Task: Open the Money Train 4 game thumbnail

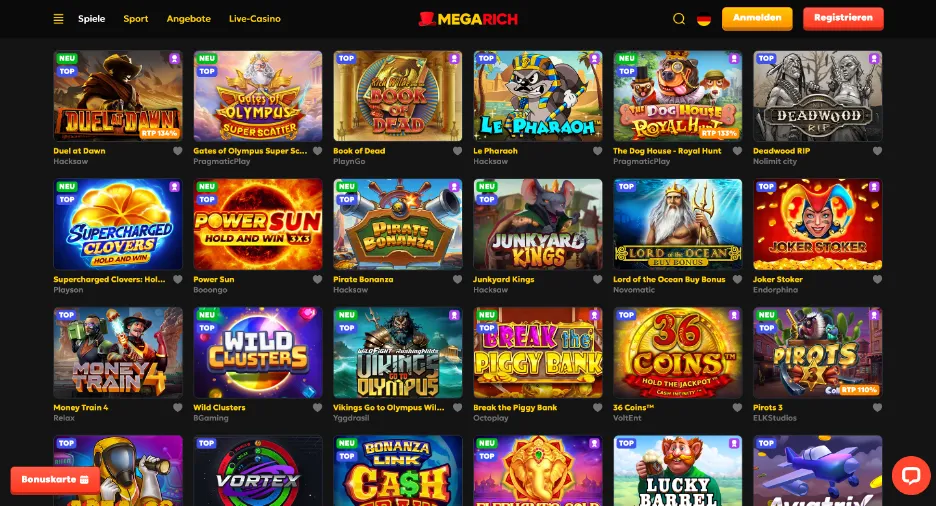Action: (x=118, y=353)
